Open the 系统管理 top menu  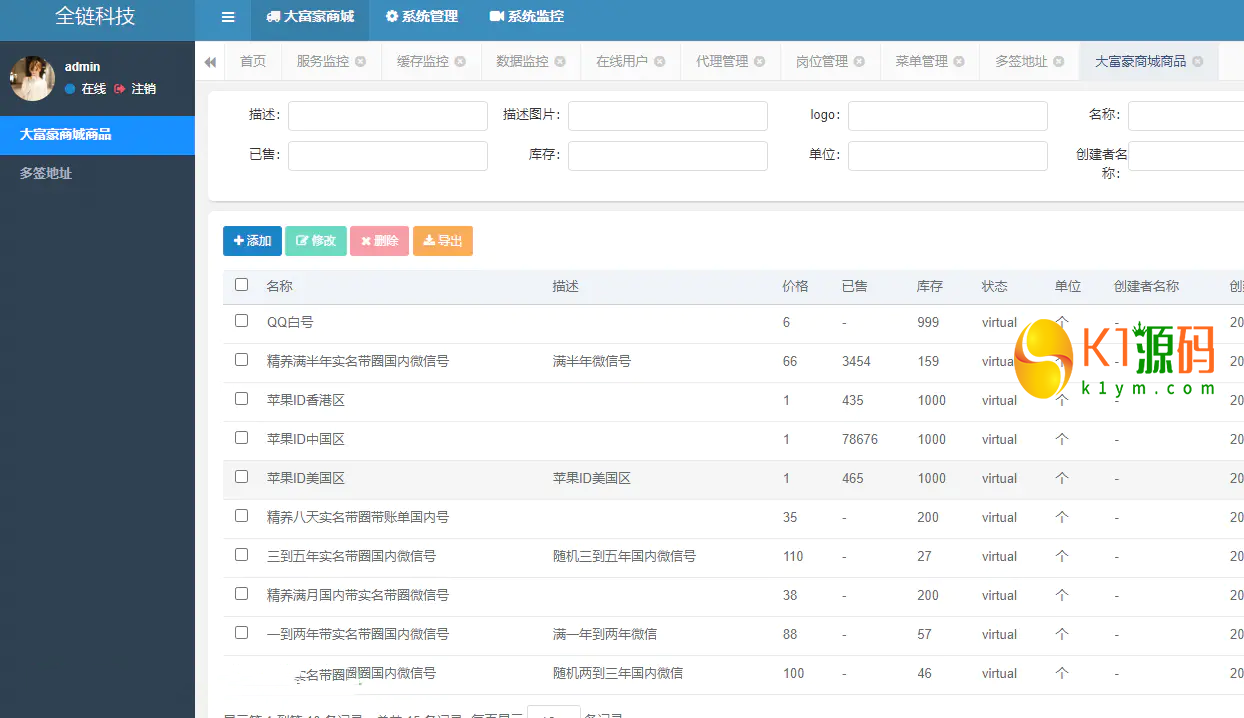click(x=421, y=17)
